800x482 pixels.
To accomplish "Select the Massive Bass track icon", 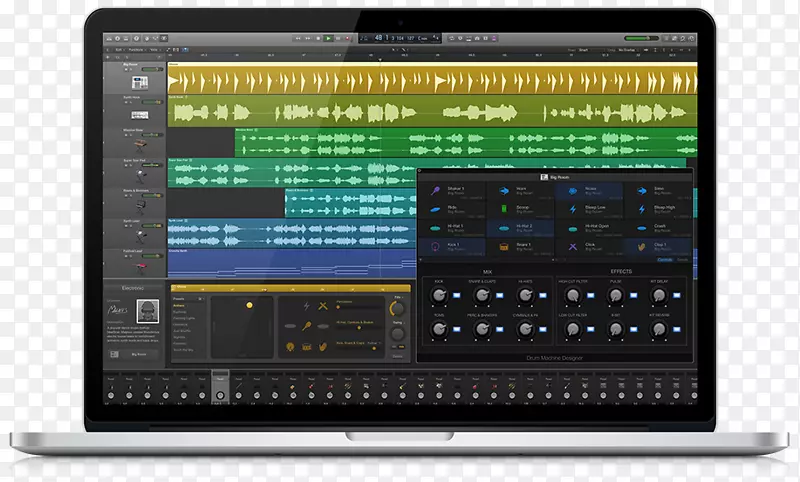I will tap(140, 145).
